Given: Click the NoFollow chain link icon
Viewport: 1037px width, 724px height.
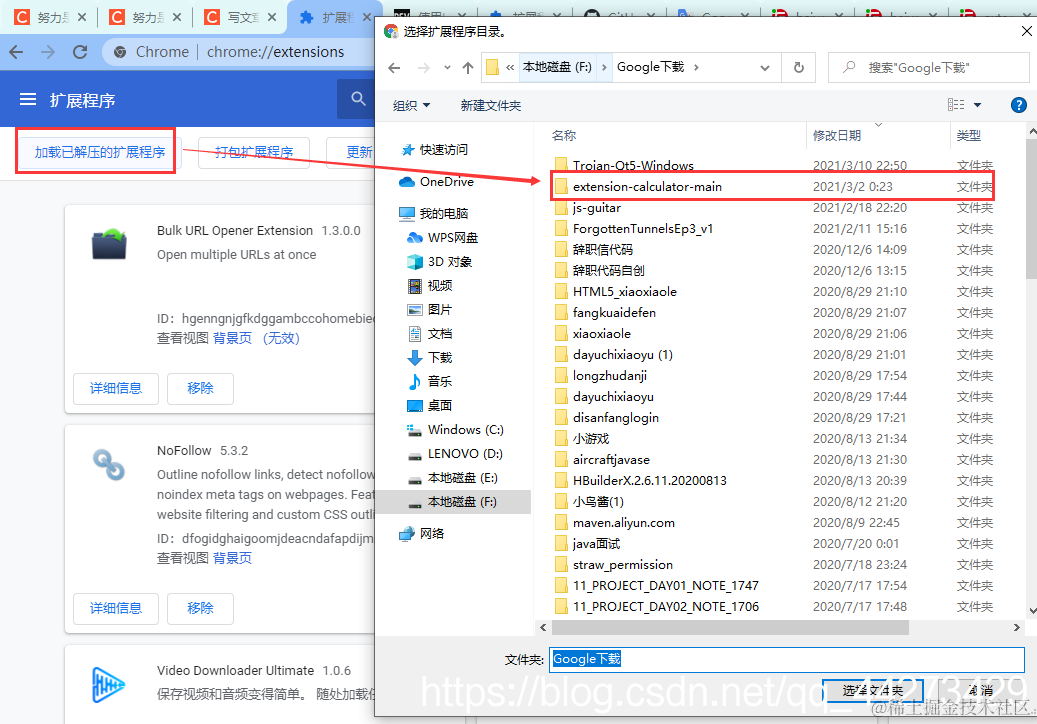Looking at the screenshot, I should 109,464.
